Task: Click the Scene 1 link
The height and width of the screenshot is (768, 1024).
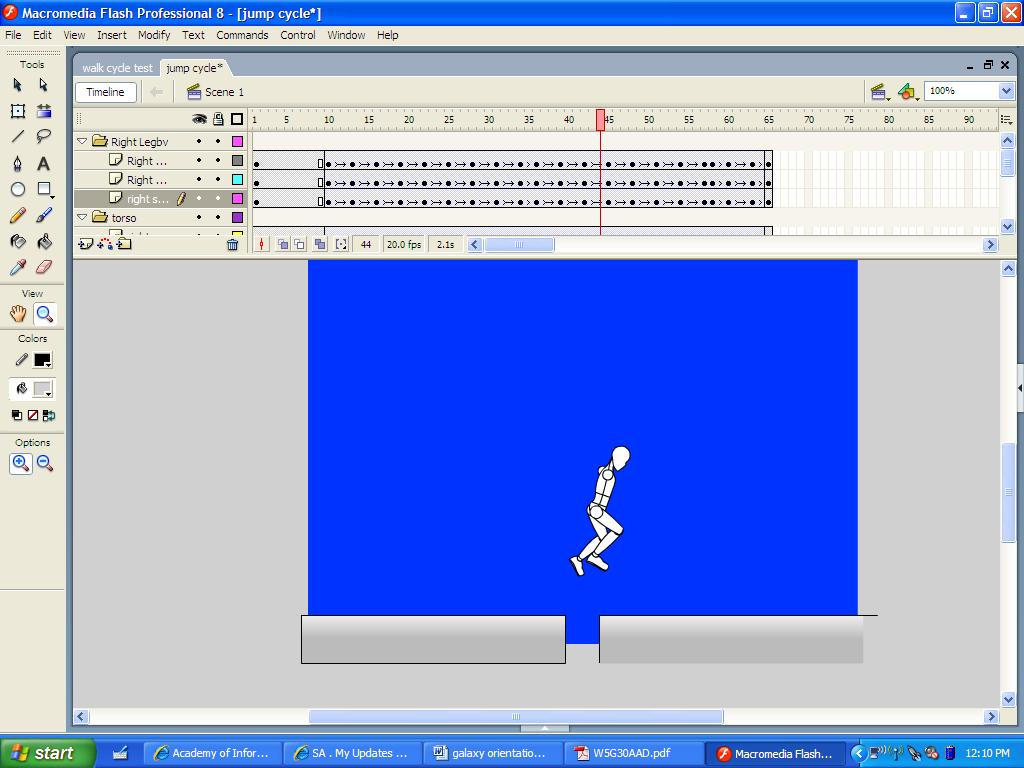Action: pos(224,92)
